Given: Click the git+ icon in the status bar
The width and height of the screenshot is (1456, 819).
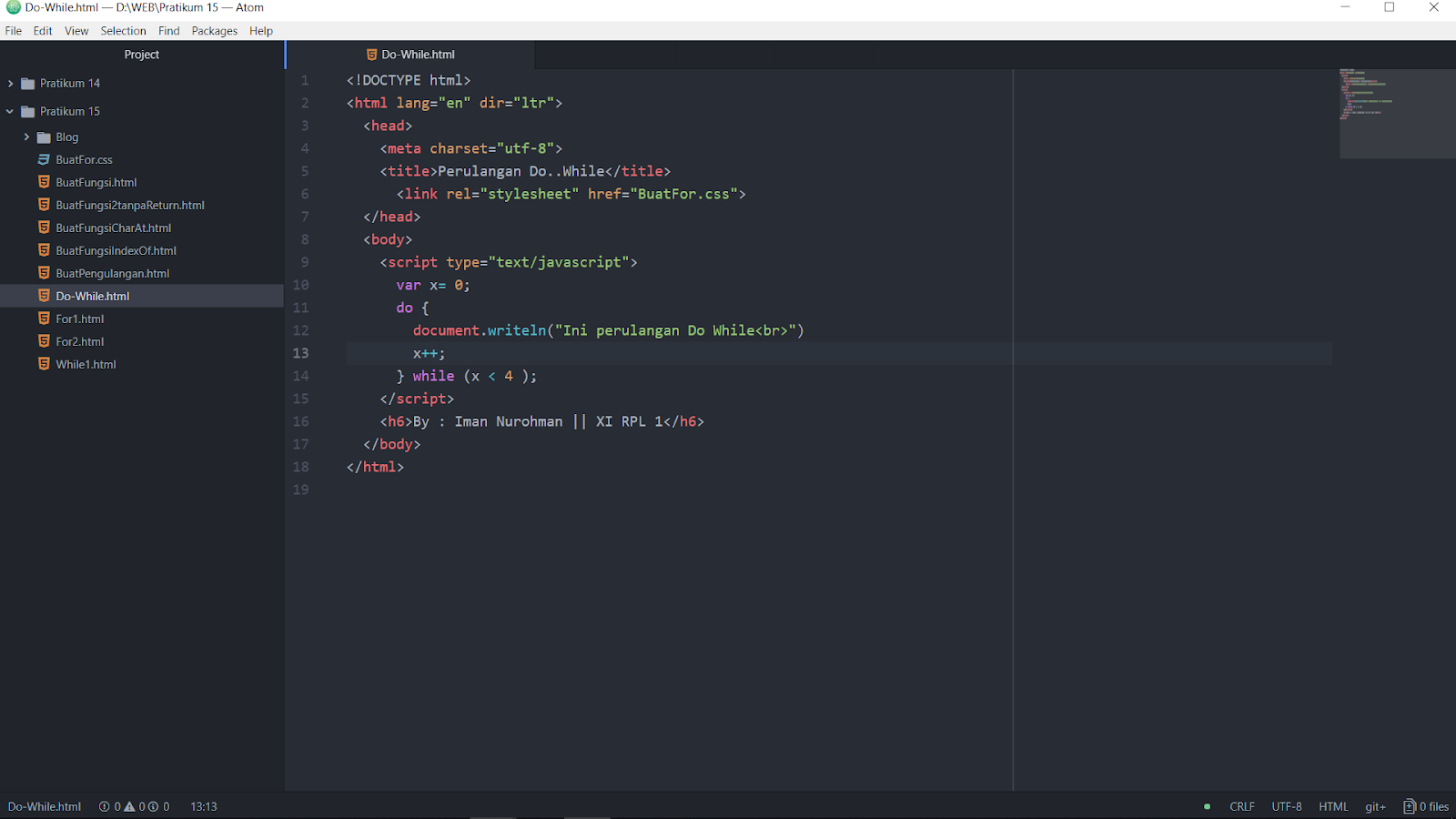Looking at the screenshot, I should [x=1374, y=806].
